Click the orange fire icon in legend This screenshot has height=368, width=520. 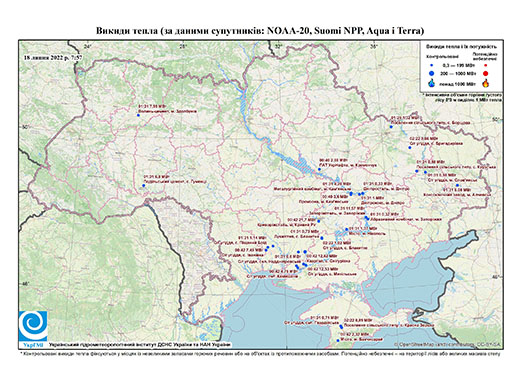click(486, 83)
